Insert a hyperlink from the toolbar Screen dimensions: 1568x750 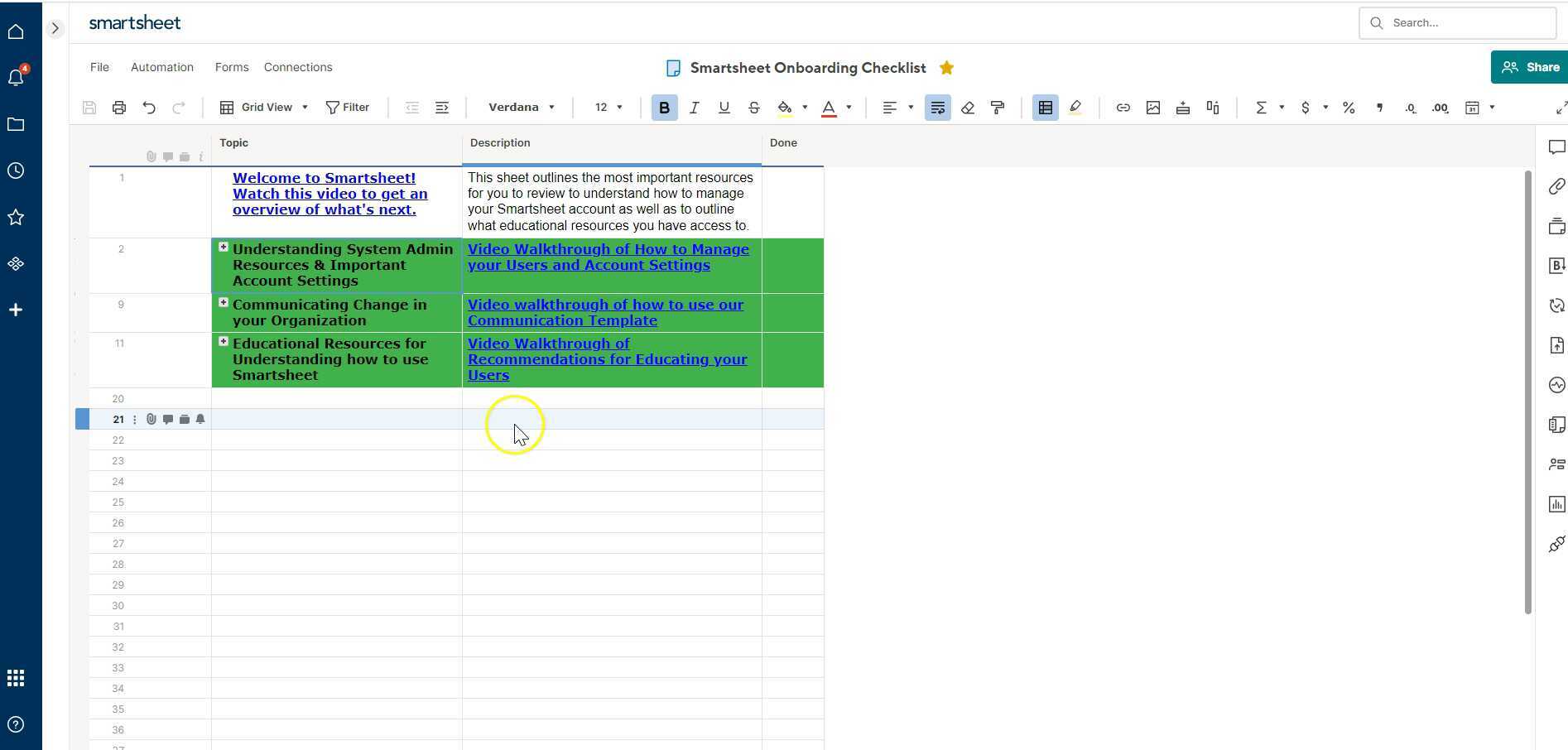(x=1123, y=107)
